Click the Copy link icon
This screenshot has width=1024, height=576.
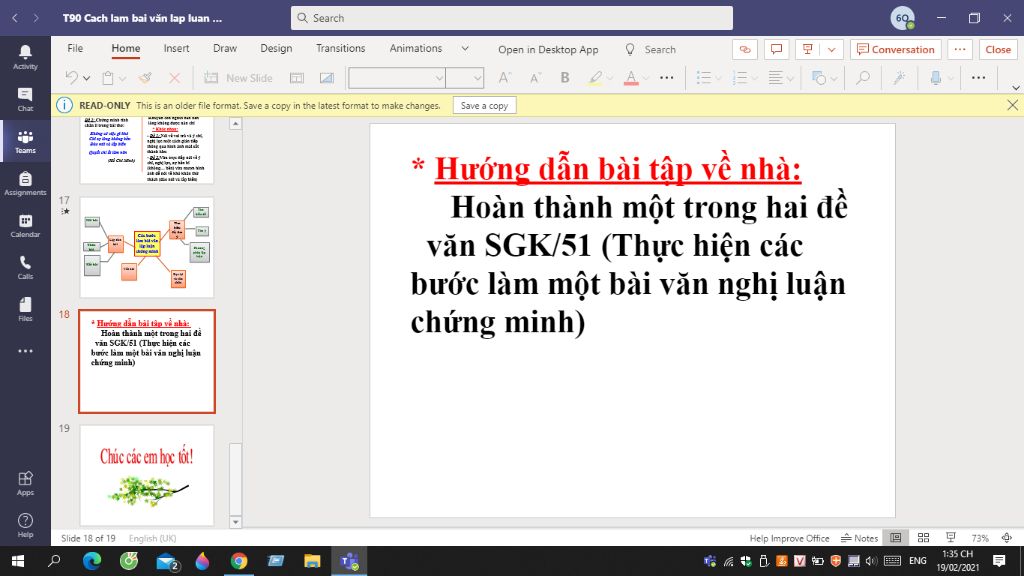(x=745, y=50)
